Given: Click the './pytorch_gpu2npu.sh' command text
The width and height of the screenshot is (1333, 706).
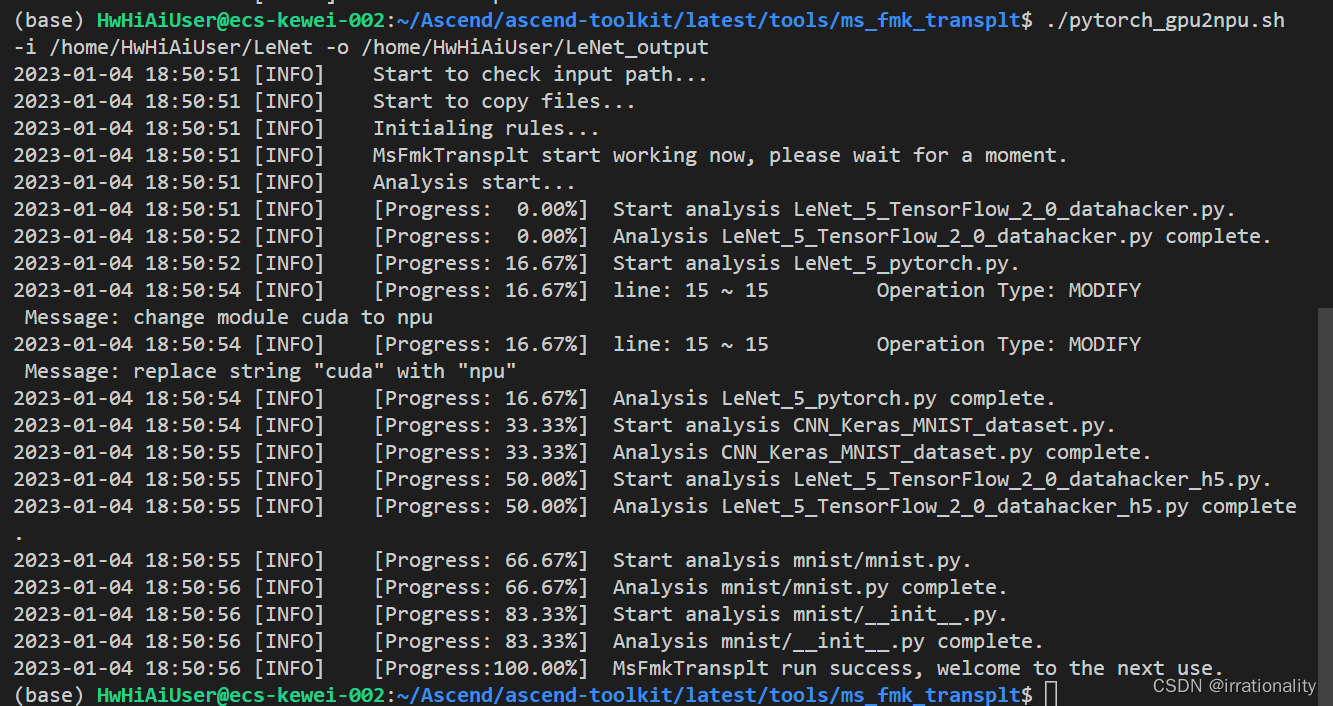Looking at the screenshot, I should (x=1166, y=20).
